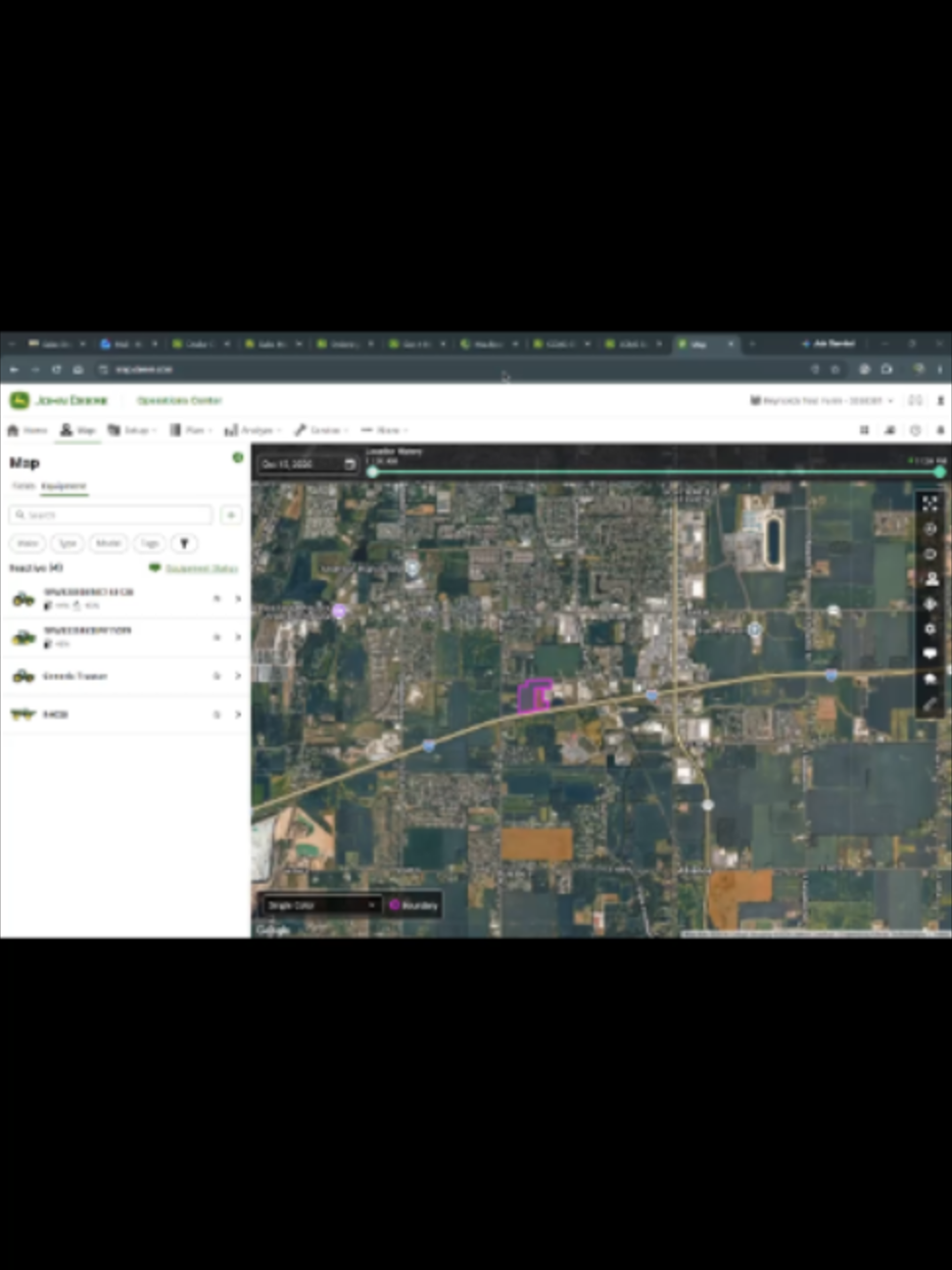Expand the Gremlin Tractor row arrow
Image resolution: width=952 pixels, height=1270 pixels.
click(x=238, y=676)
